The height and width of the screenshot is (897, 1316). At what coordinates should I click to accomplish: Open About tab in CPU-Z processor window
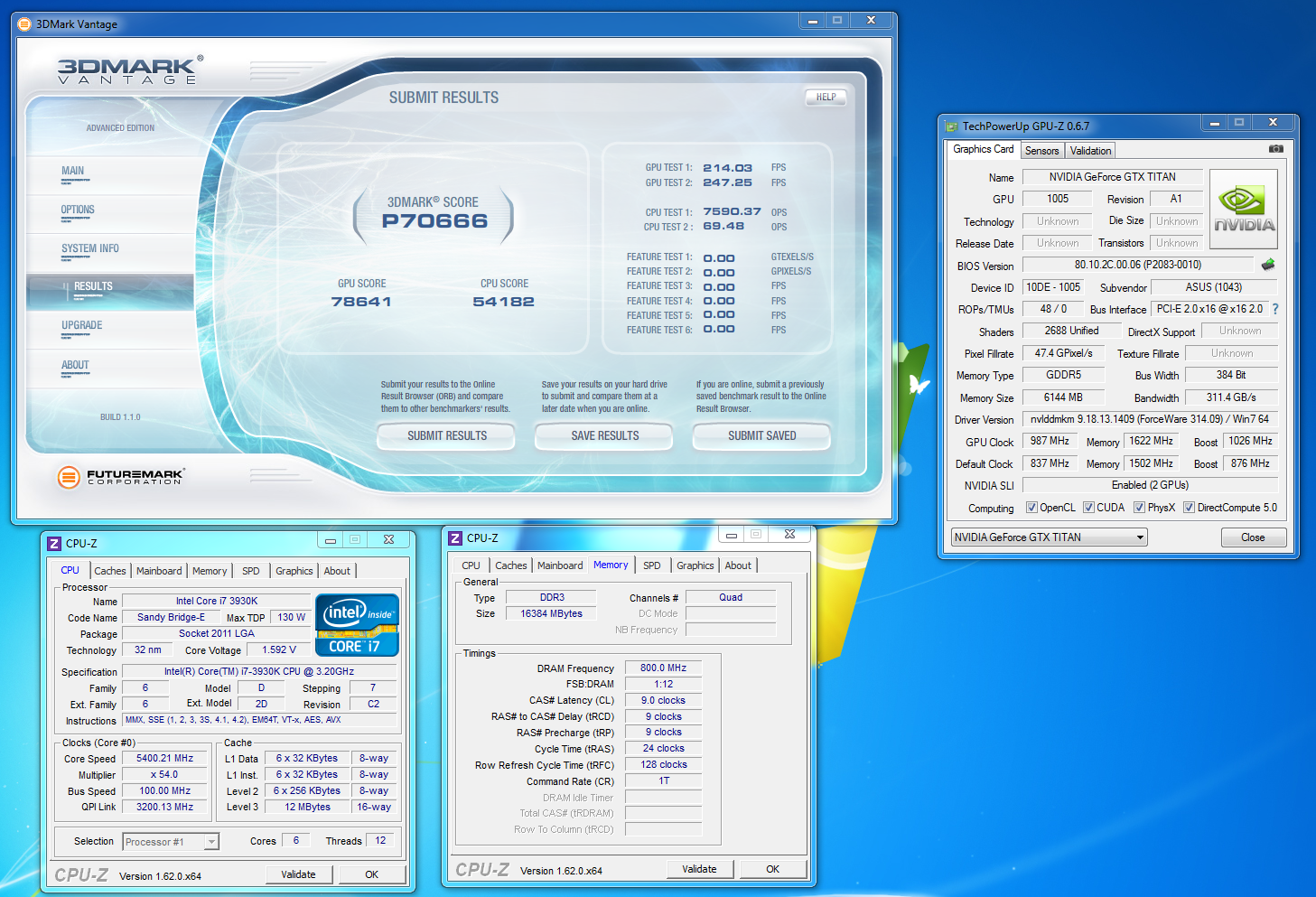[337, 571]
